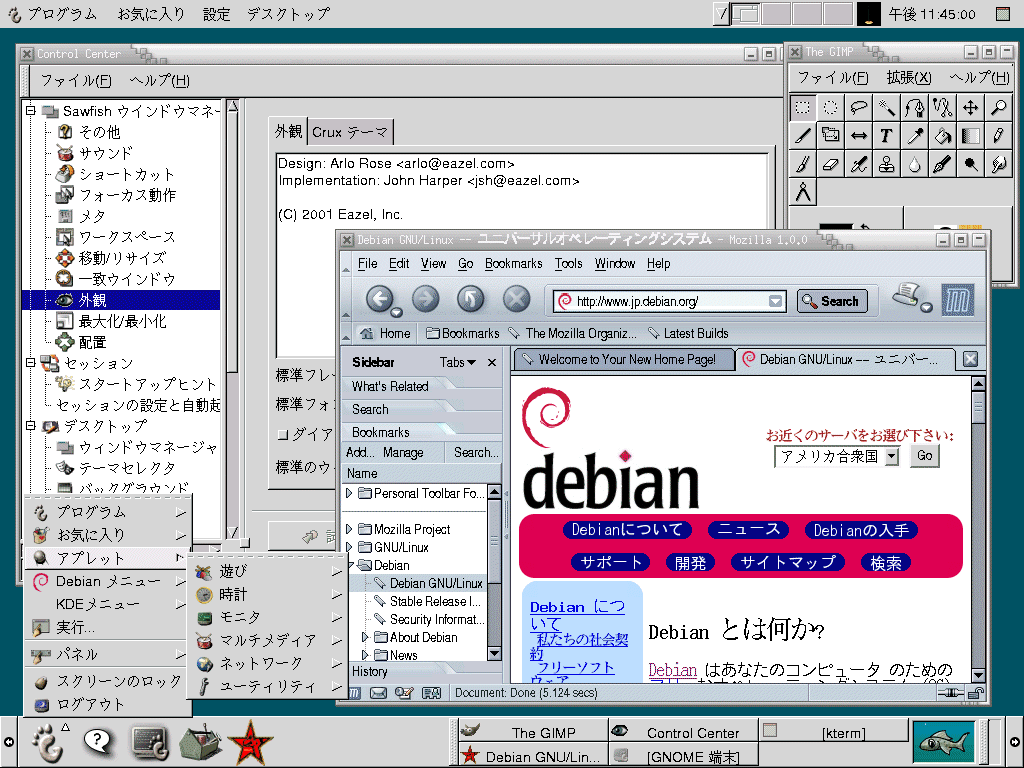Select ログアウト in the GNOME menu
The image size is (1024, 768).
[x=108, y=705]
